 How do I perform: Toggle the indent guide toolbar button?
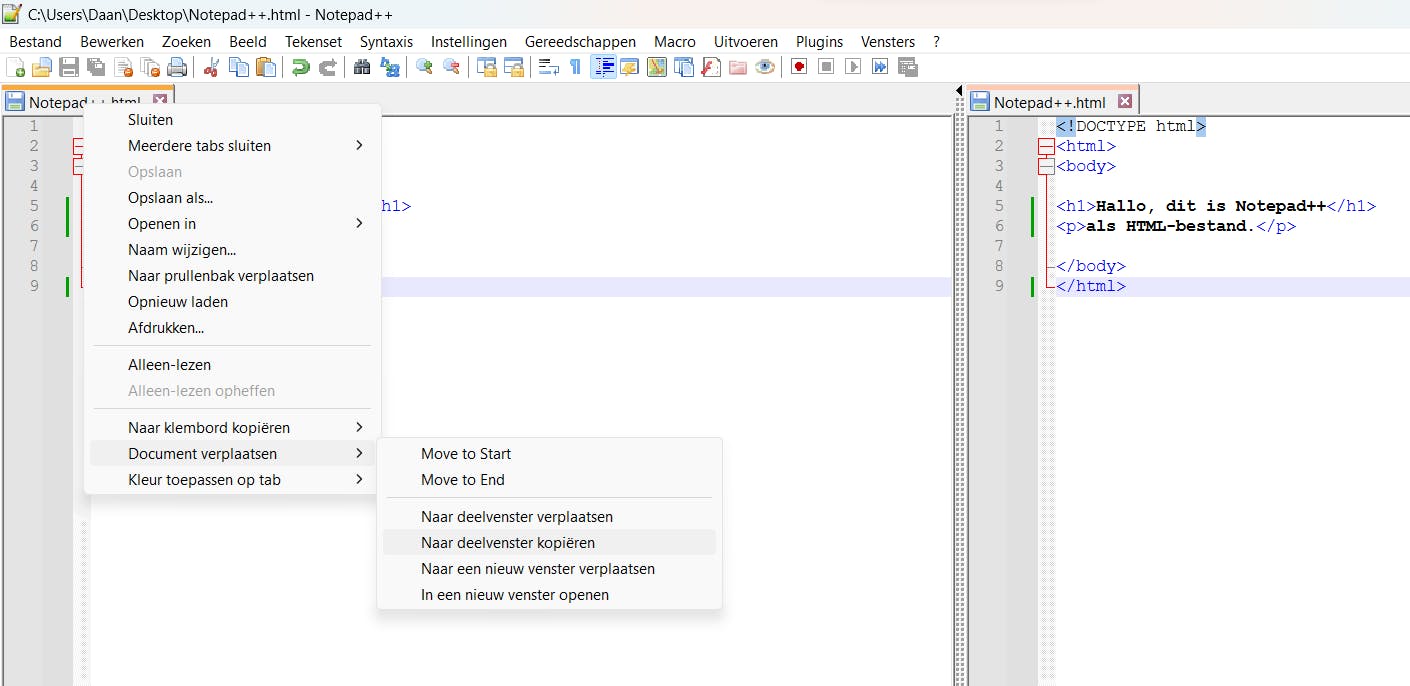click(603, 67)
